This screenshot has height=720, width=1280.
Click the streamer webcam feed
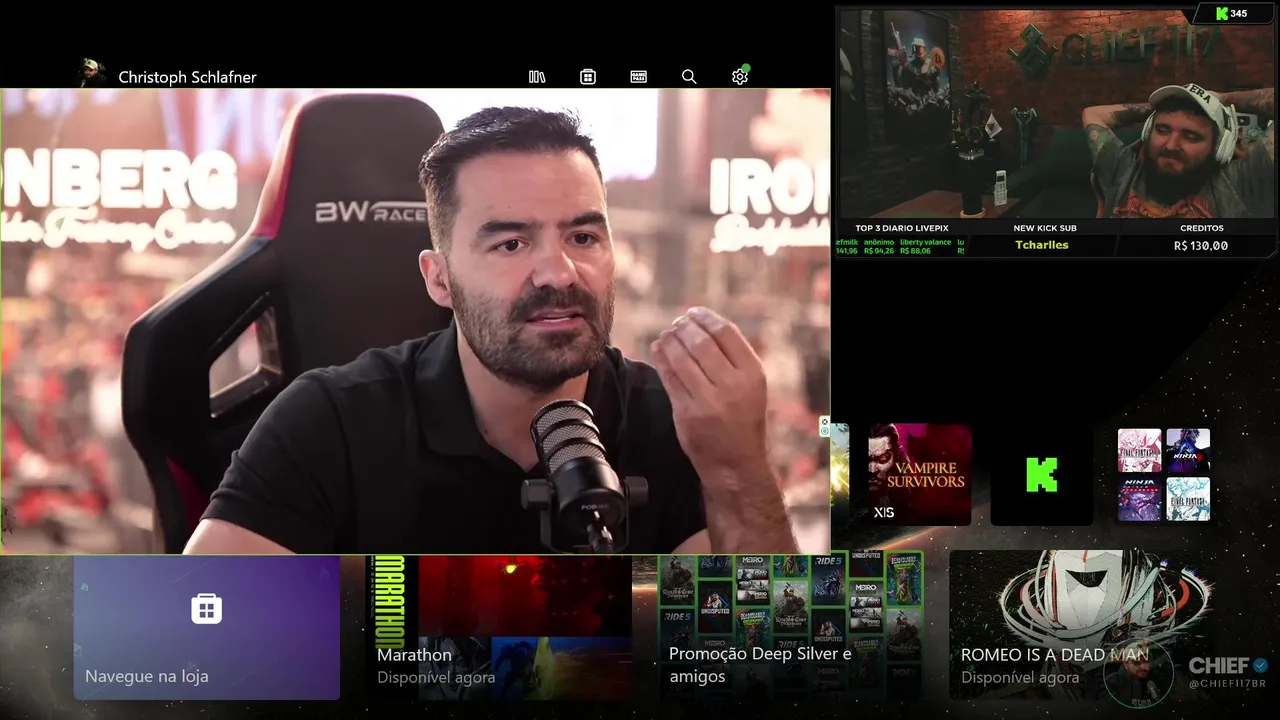pos(1056,114)
